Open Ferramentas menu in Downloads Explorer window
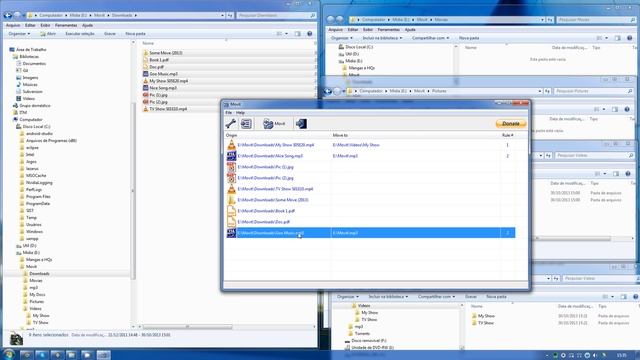Image resolution: width=640 pixels, height=360 pixels. tap(66, 25)
